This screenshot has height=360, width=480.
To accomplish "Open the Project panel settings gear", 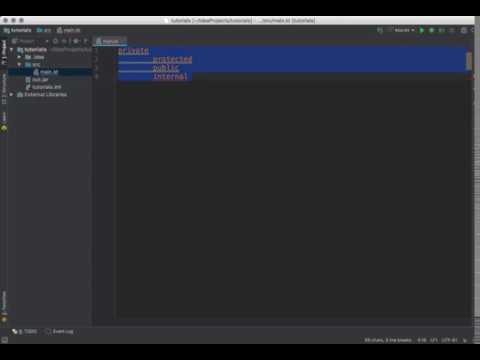I will click(76, 41).
